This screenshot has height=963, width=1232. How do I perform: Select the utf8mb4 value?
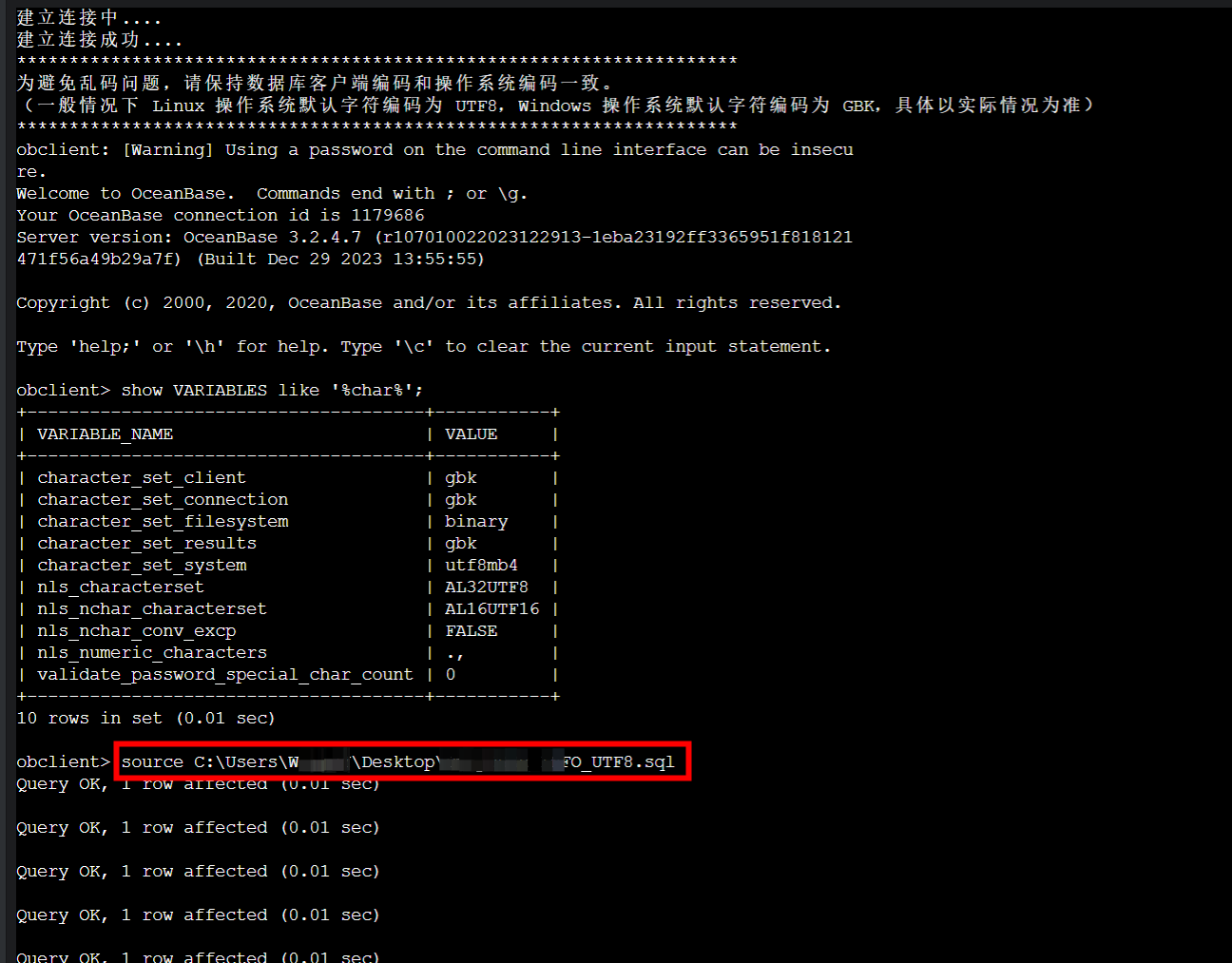481,565
